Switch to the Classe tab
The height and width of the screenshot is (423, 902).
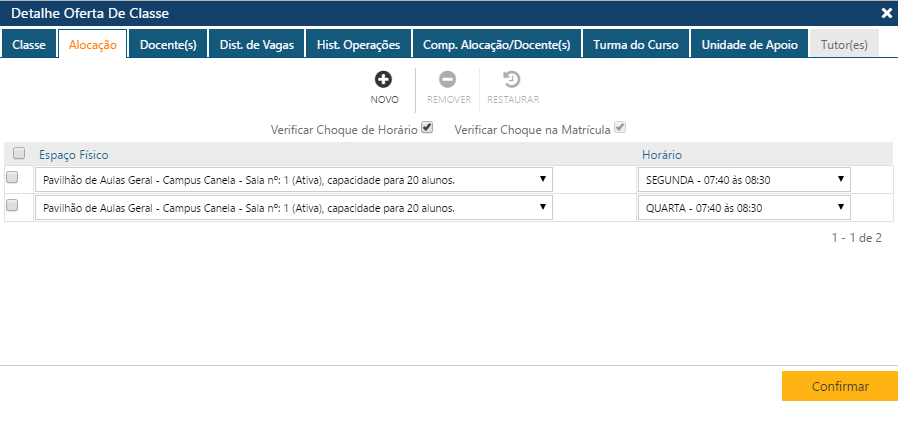point(29,45)
